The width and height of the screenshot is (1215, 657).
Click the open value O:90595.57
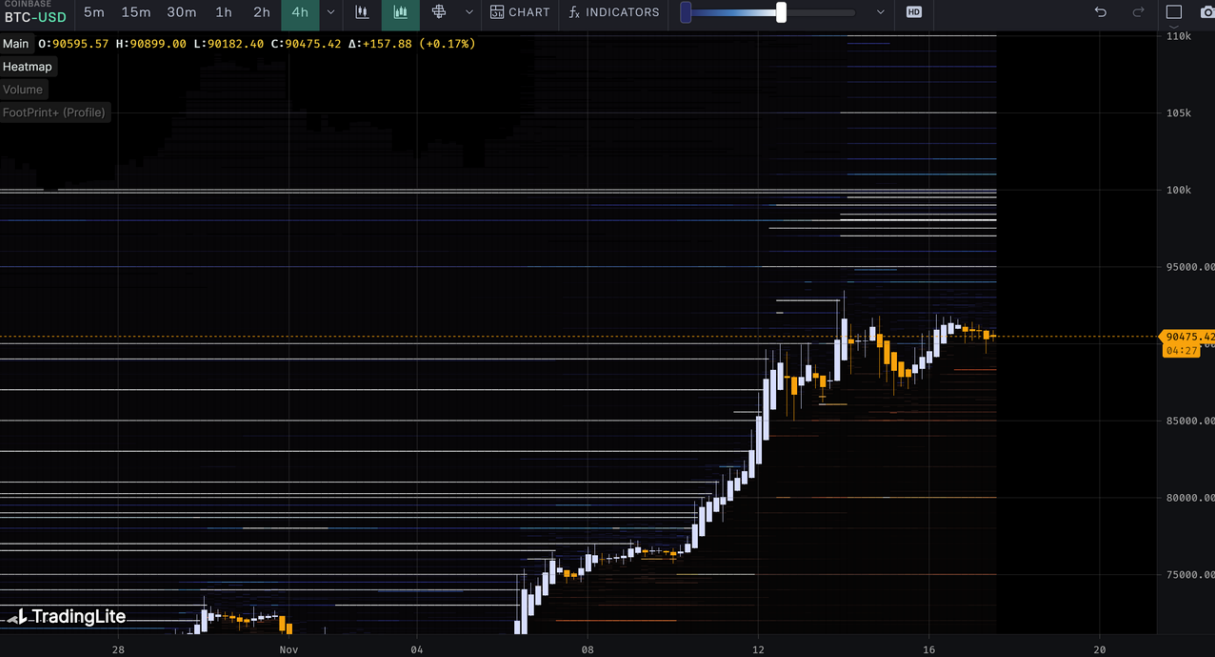[x=74, y=44]
